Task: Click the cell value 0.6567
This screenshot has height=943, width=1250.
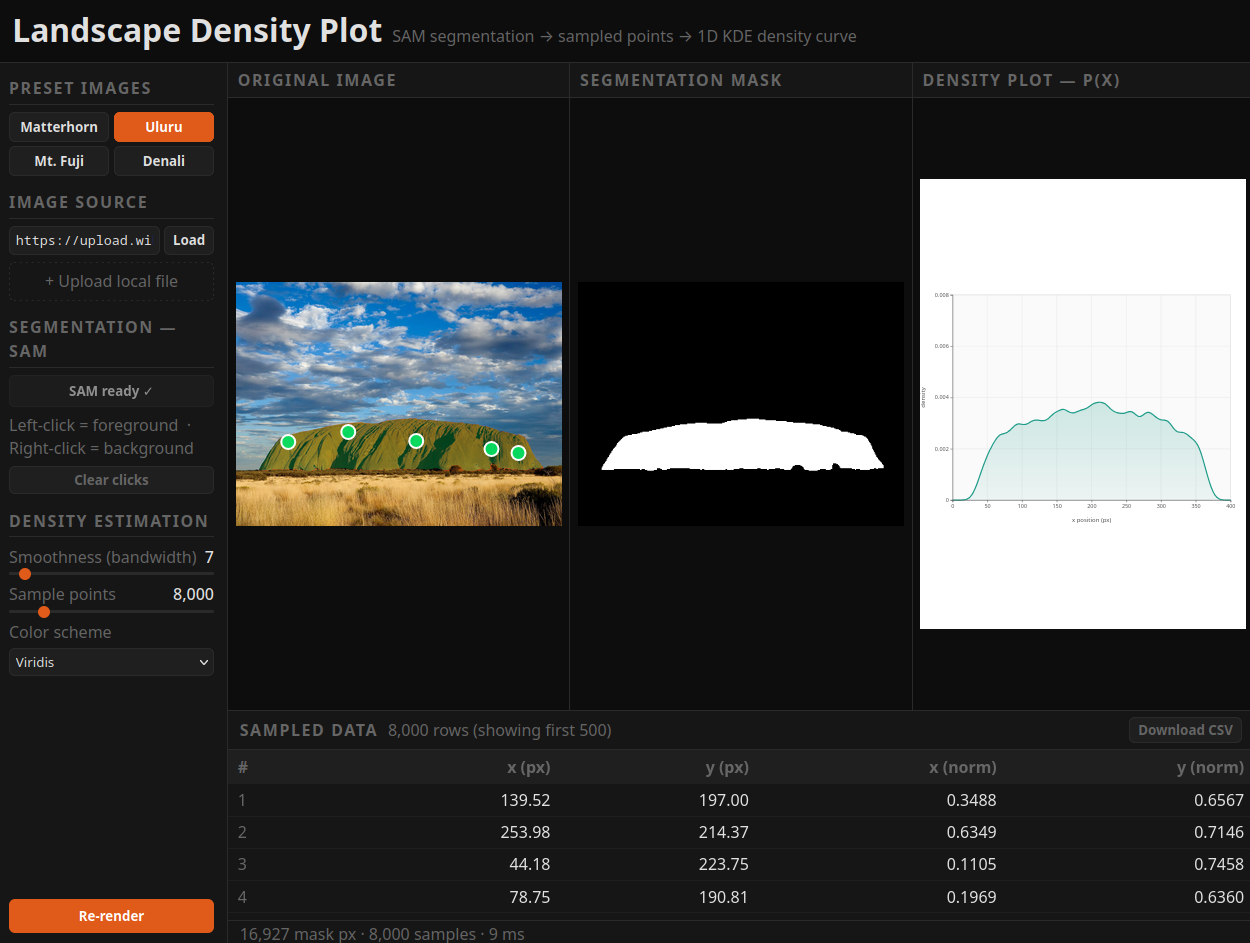Action: tap(1219, 800)
